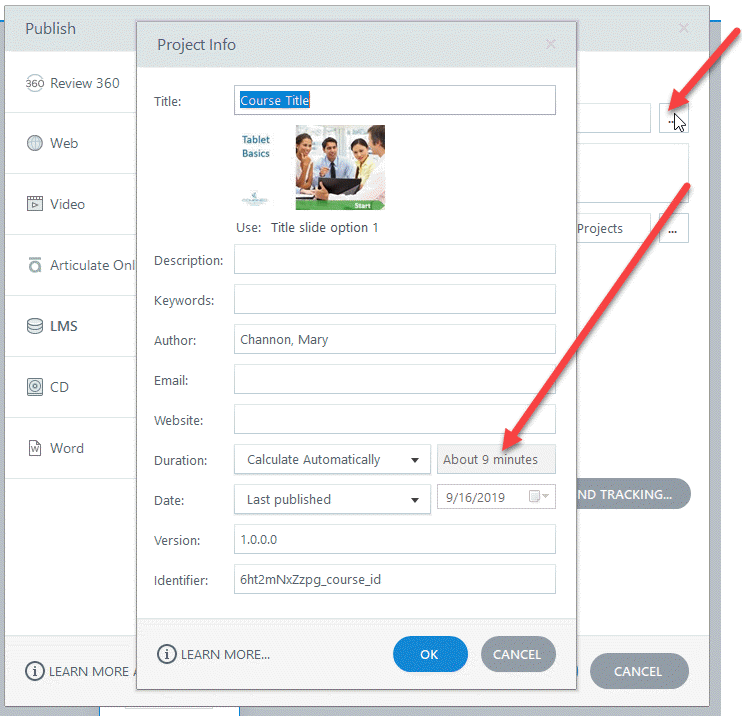Image resolution: width=742 pixels, height=716 pixels.
Task: Click the Title input field
Action: coord(395,100)
